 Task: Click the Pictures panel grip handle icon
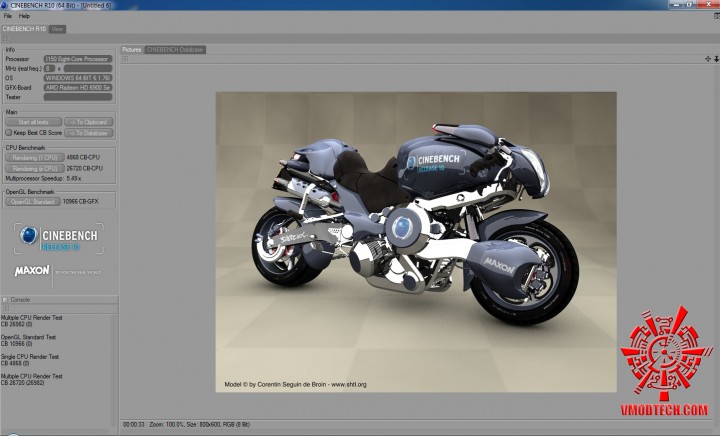125,59
